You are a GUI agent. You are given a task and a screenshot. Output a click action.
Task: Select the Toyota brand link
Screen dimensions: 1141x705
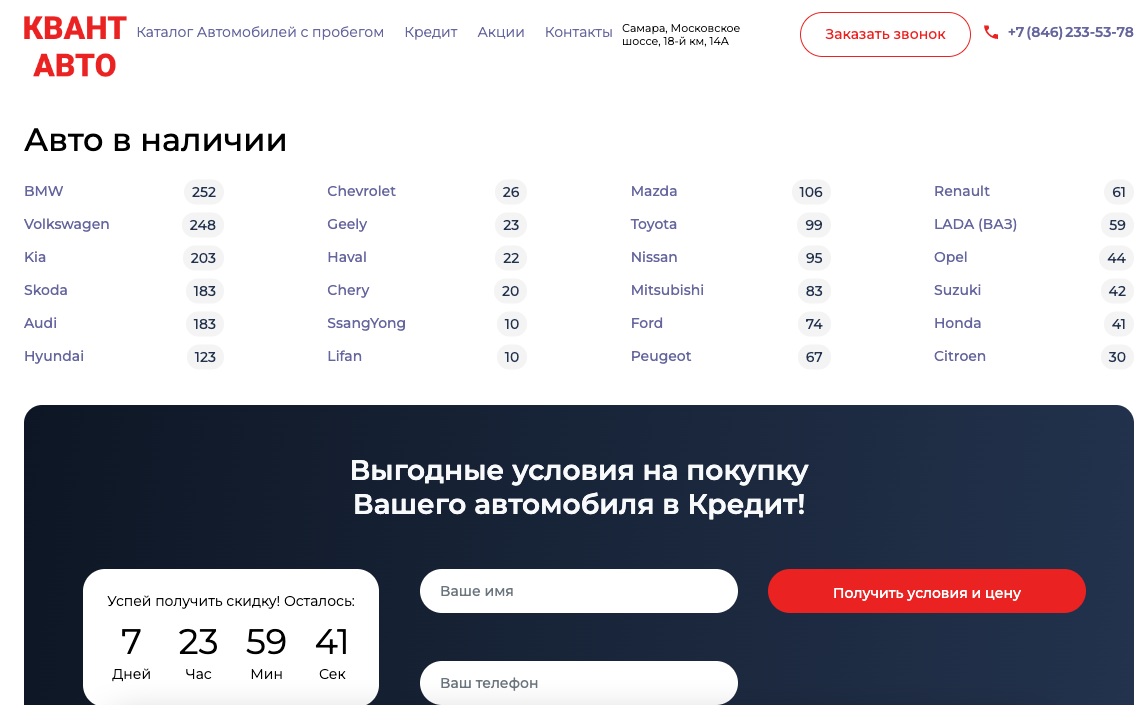pyautogui.click(x=653, y=224)
